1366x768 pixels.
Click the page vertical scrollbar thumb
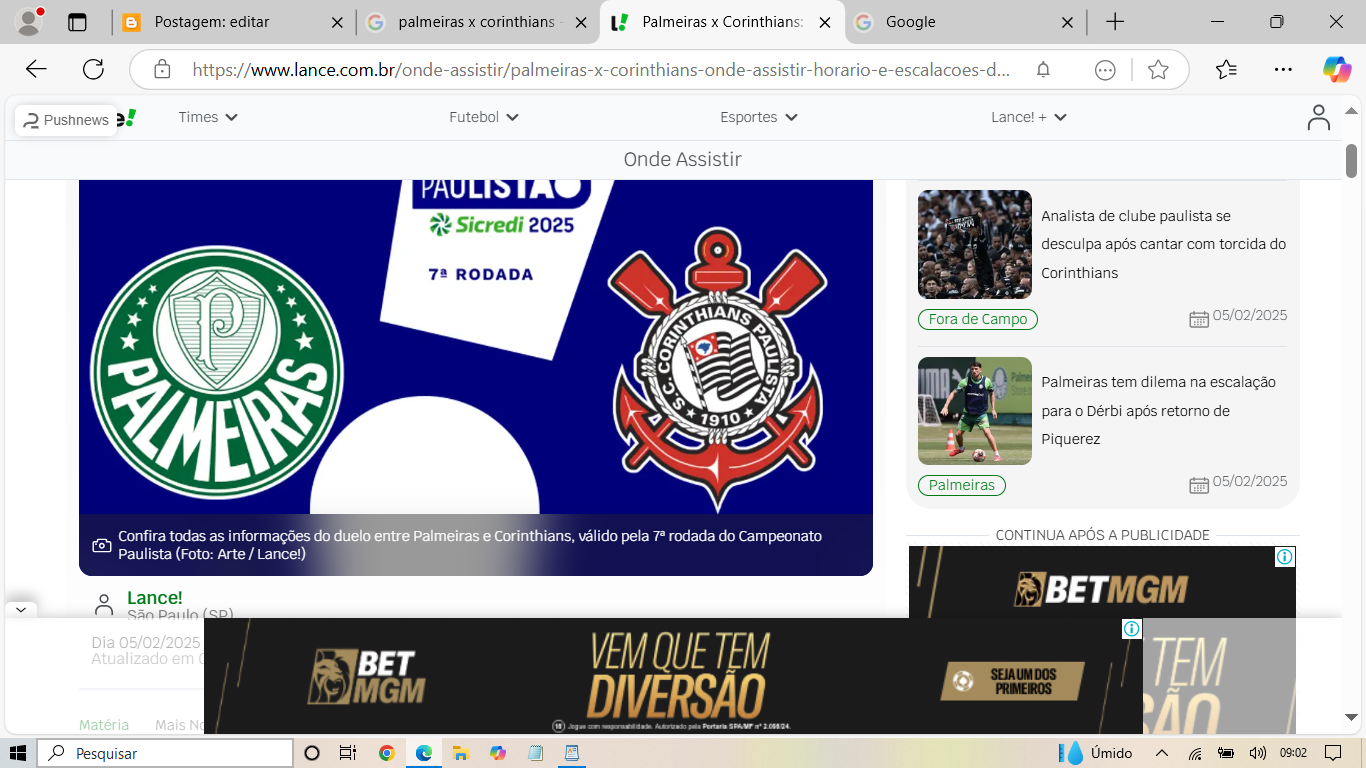[1351, 160]
